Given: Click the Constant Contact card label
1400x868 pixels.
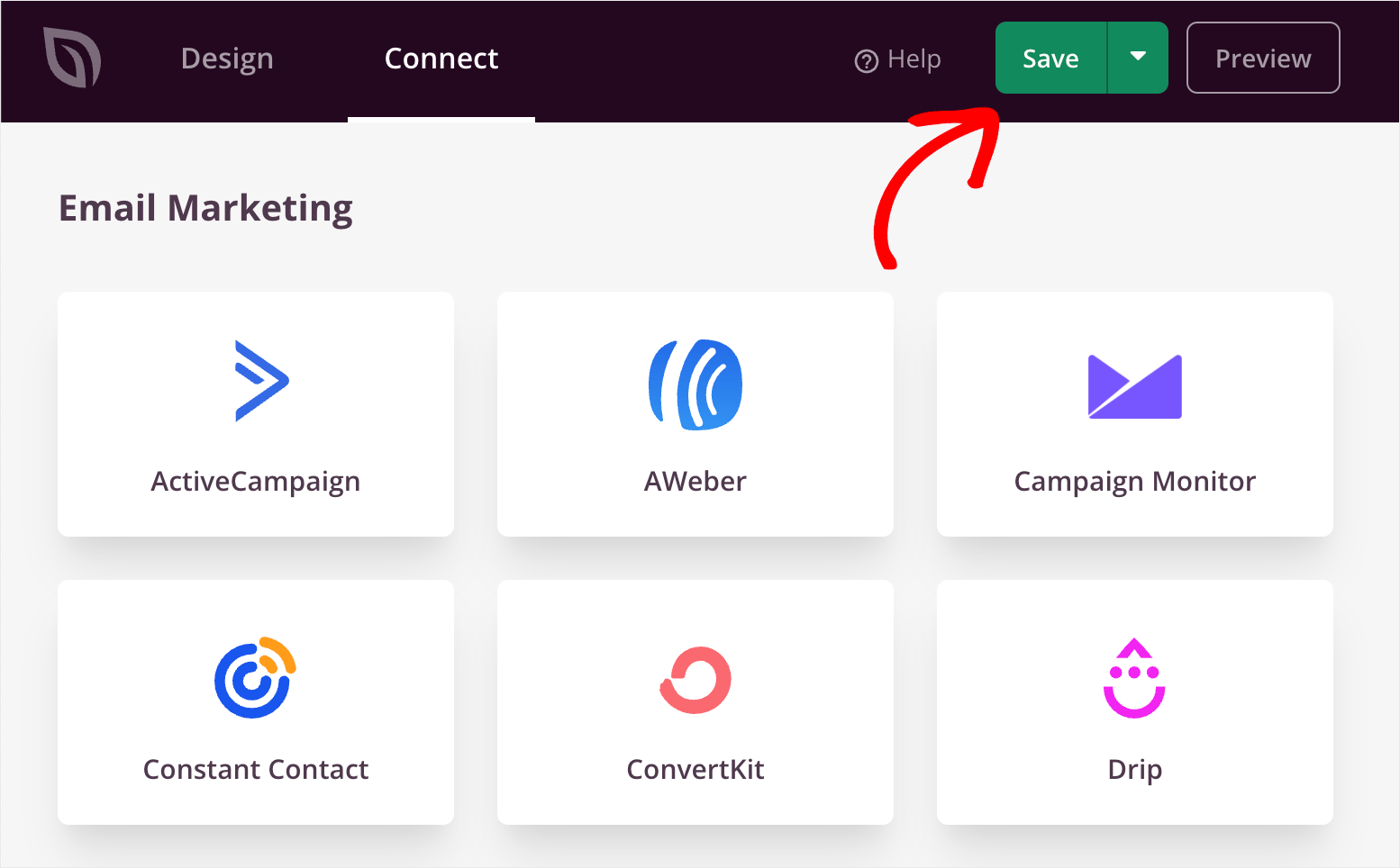Looking at the screenshot, I should click(256, 770).
